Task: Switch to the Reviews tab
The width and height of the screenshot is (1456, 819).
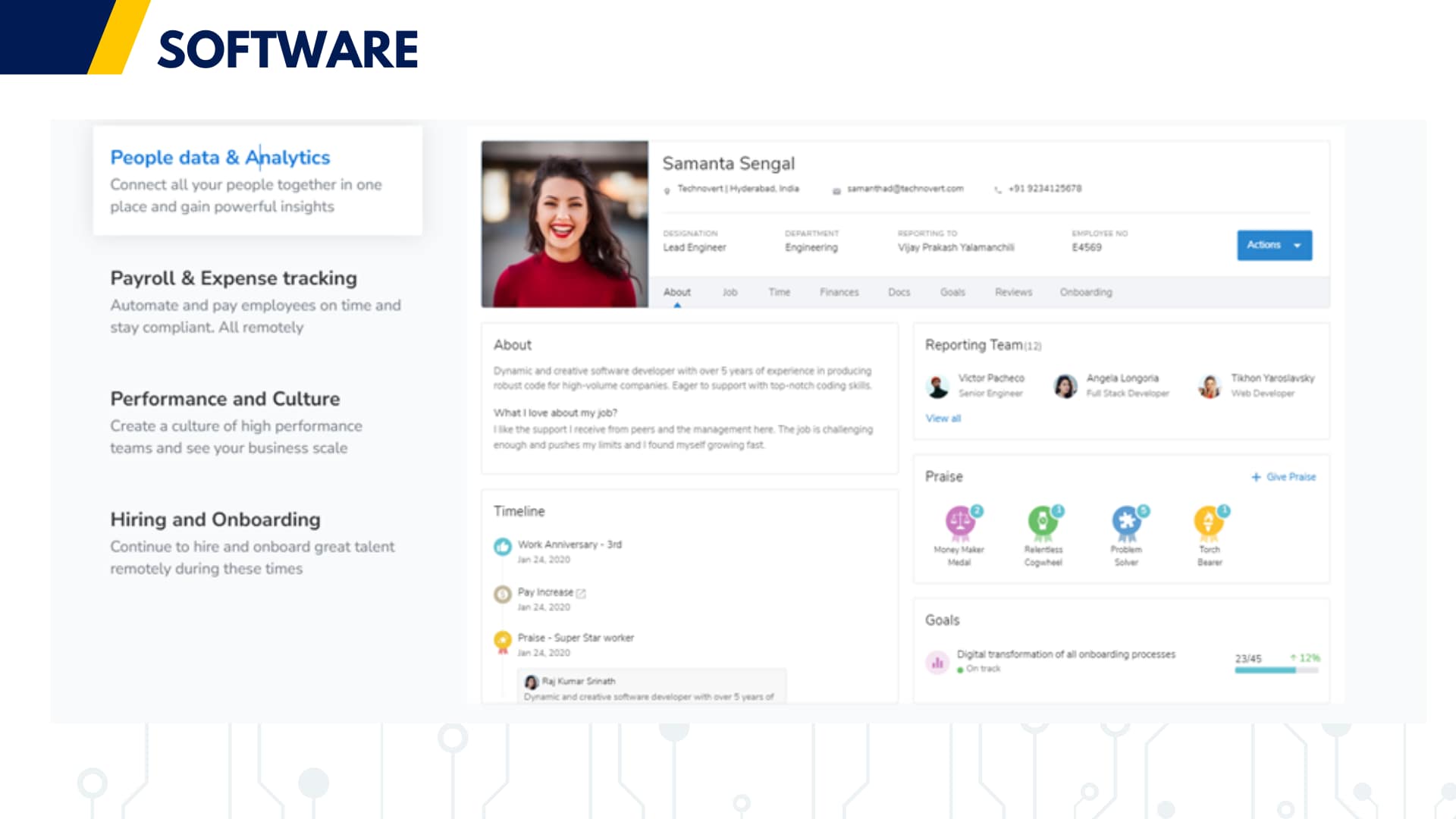Action: pos(1013,292)
